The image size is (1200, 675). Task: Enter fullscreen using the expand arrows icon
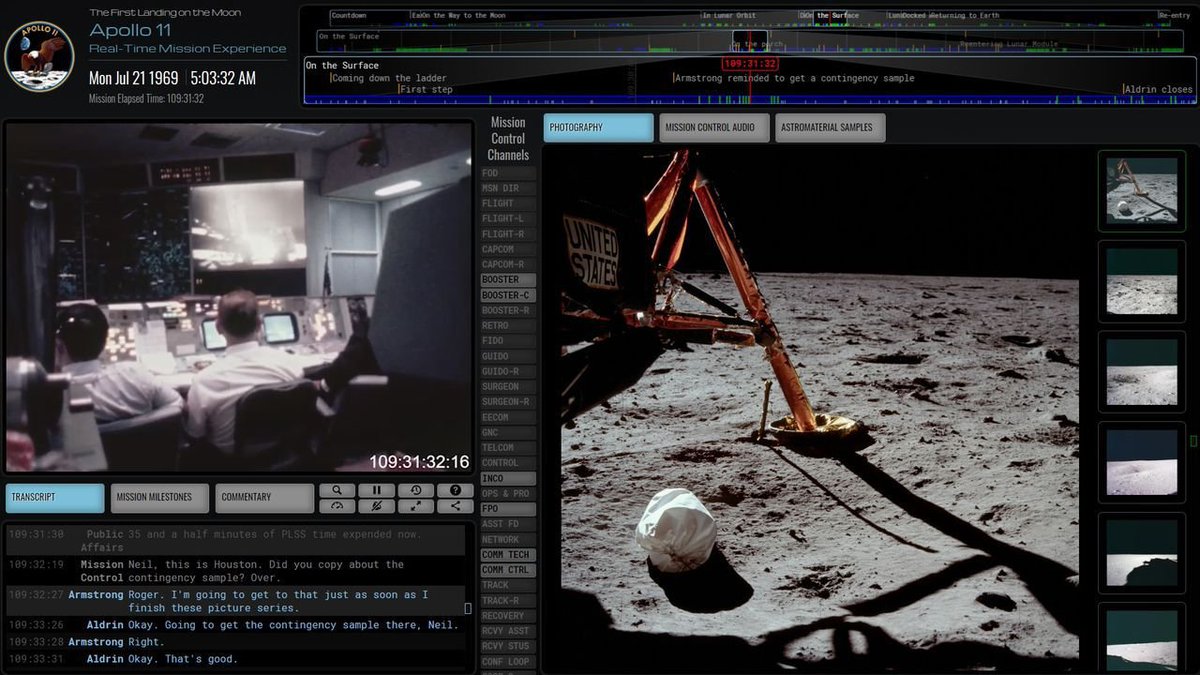pyautogui.click(x=416, y=508)
